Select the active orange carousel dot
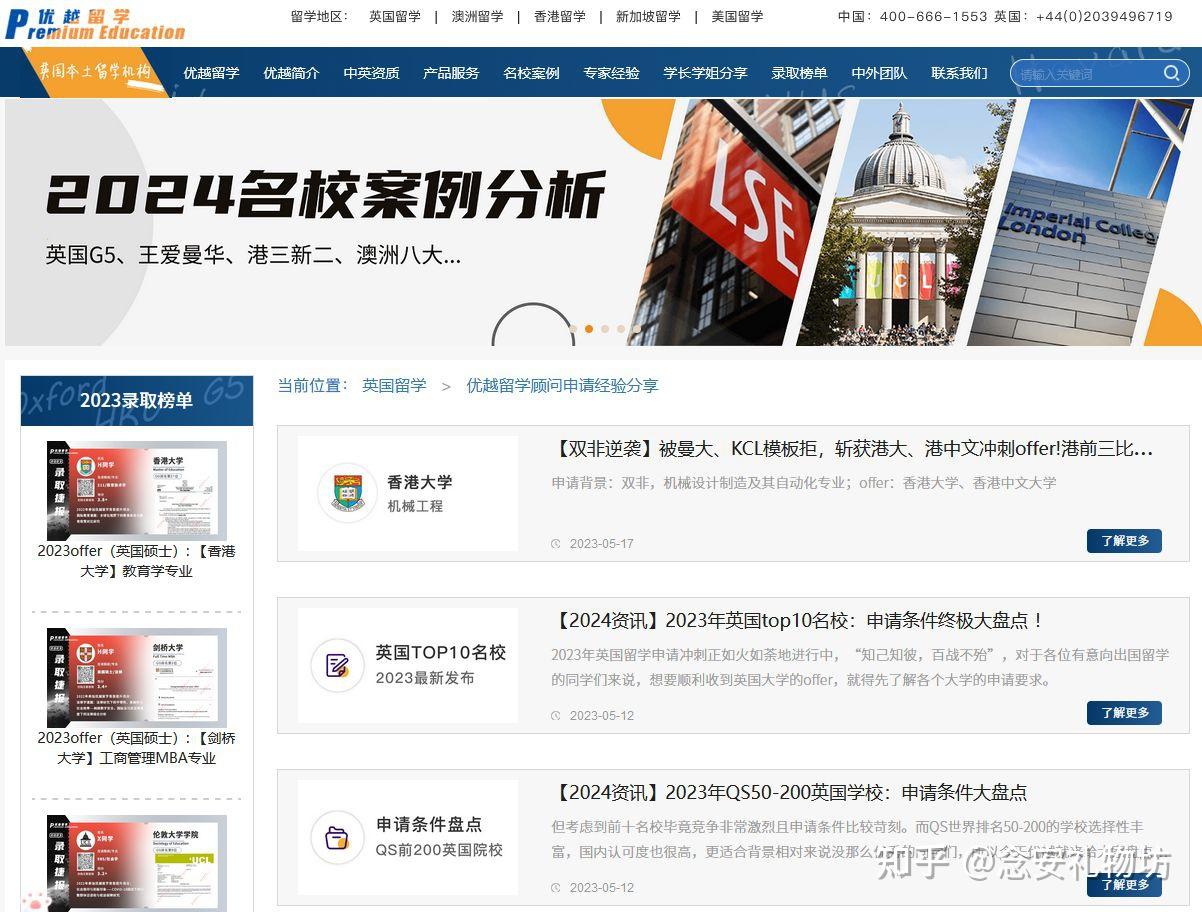This screenshot has width=1202, height=912. point(589,328)
